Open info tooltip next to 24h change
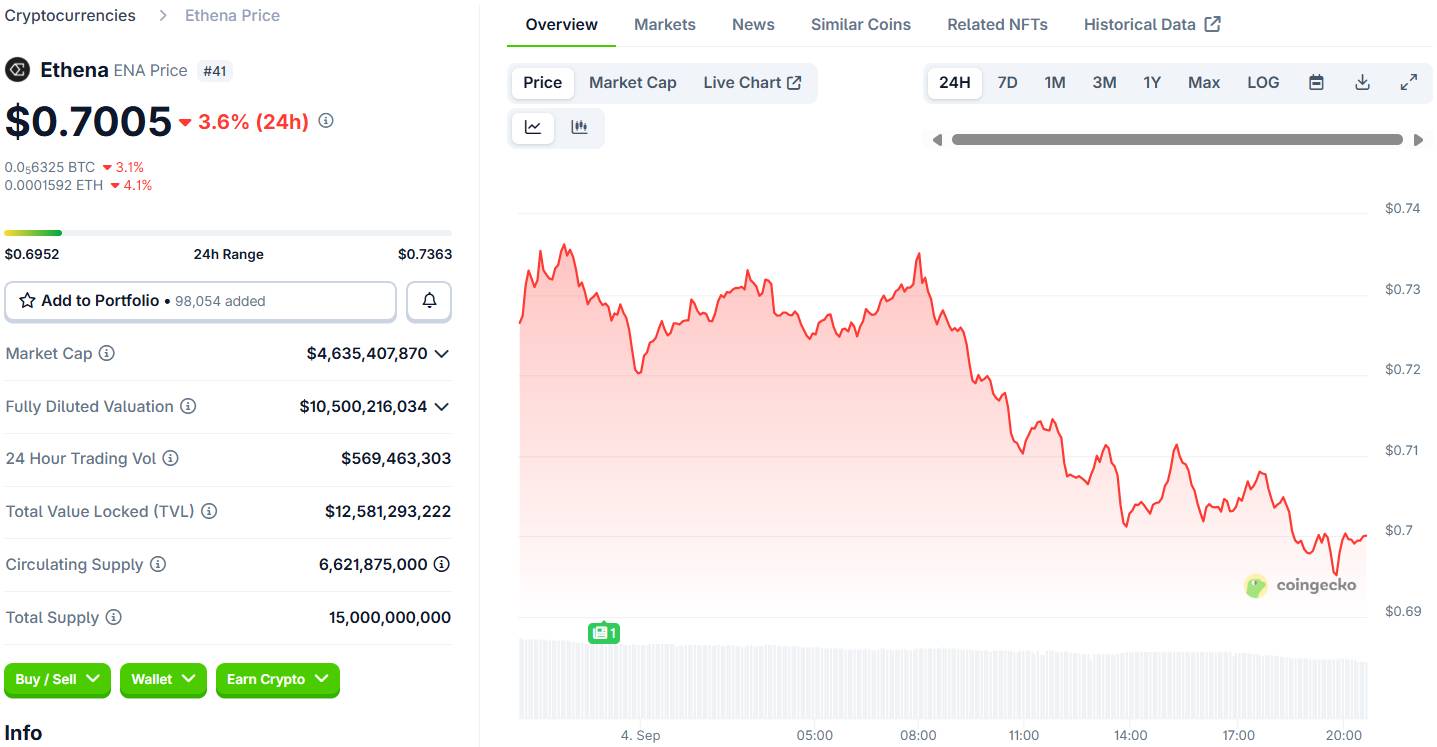 point(326,121)
